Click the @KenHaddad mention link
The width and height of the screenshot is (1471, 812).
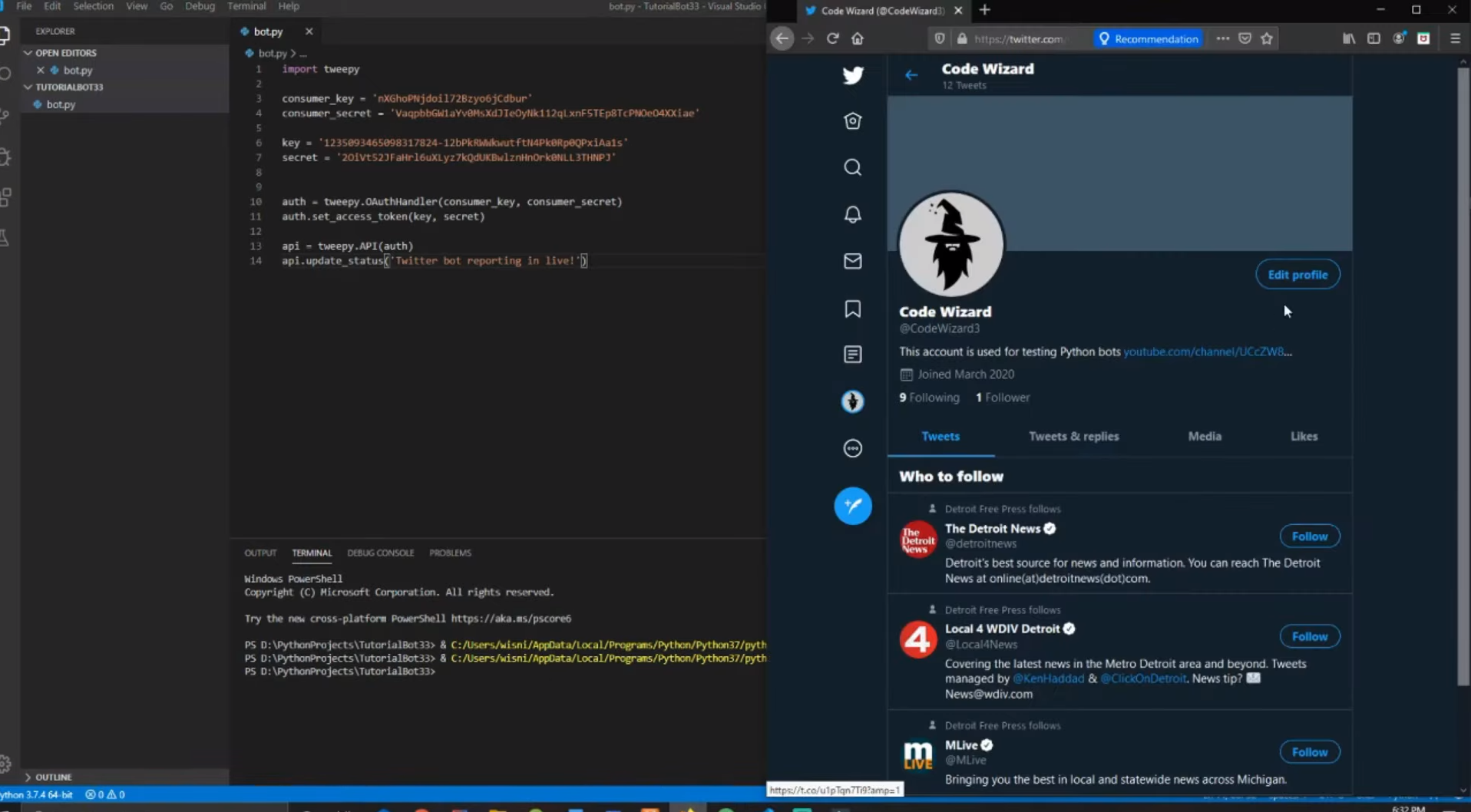[x=1048, y=678]
